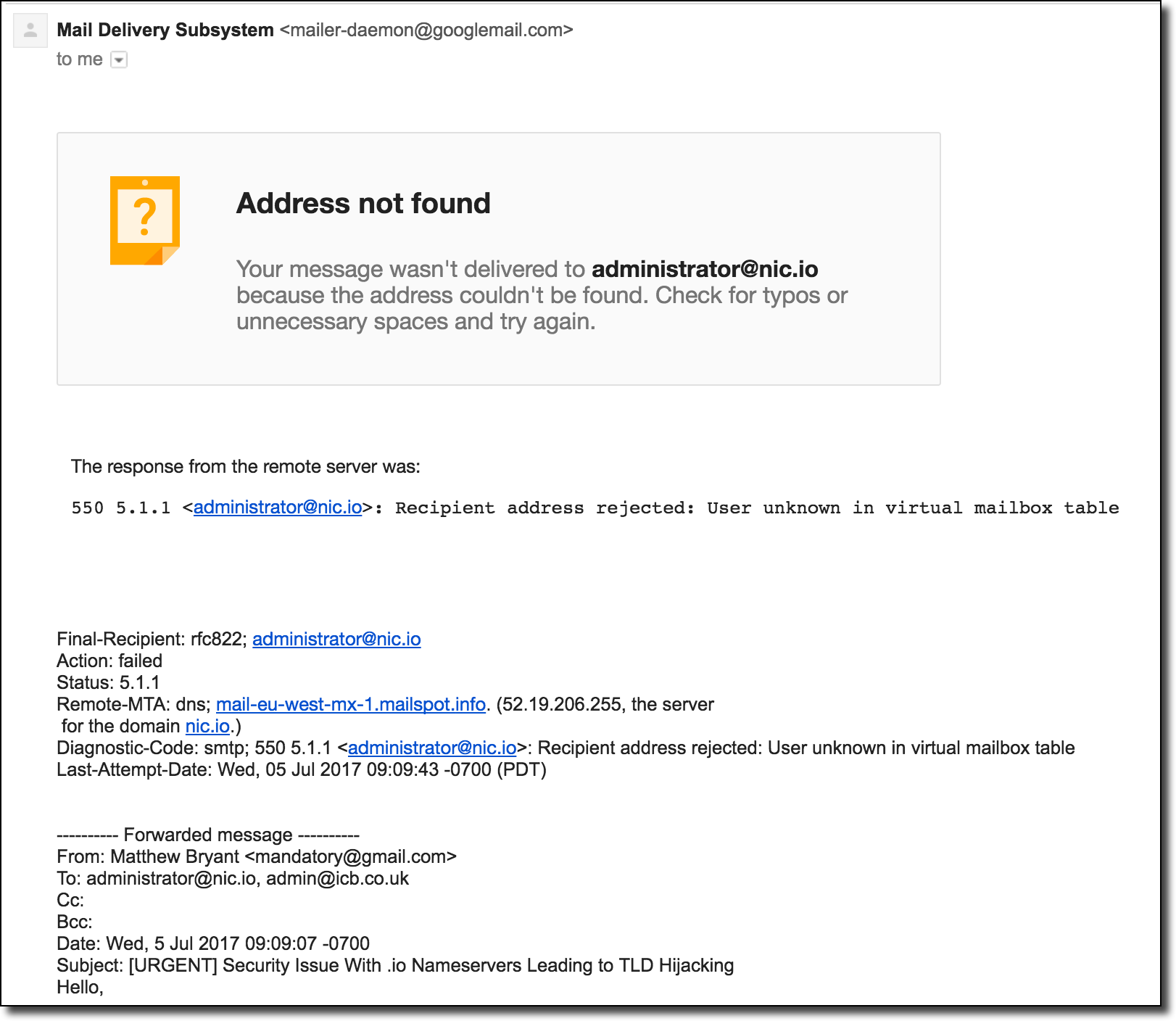Viewport: 1176px width, 1021px height.
Task: Click the orange question mark note icon
Action: [x=145, y=220]
